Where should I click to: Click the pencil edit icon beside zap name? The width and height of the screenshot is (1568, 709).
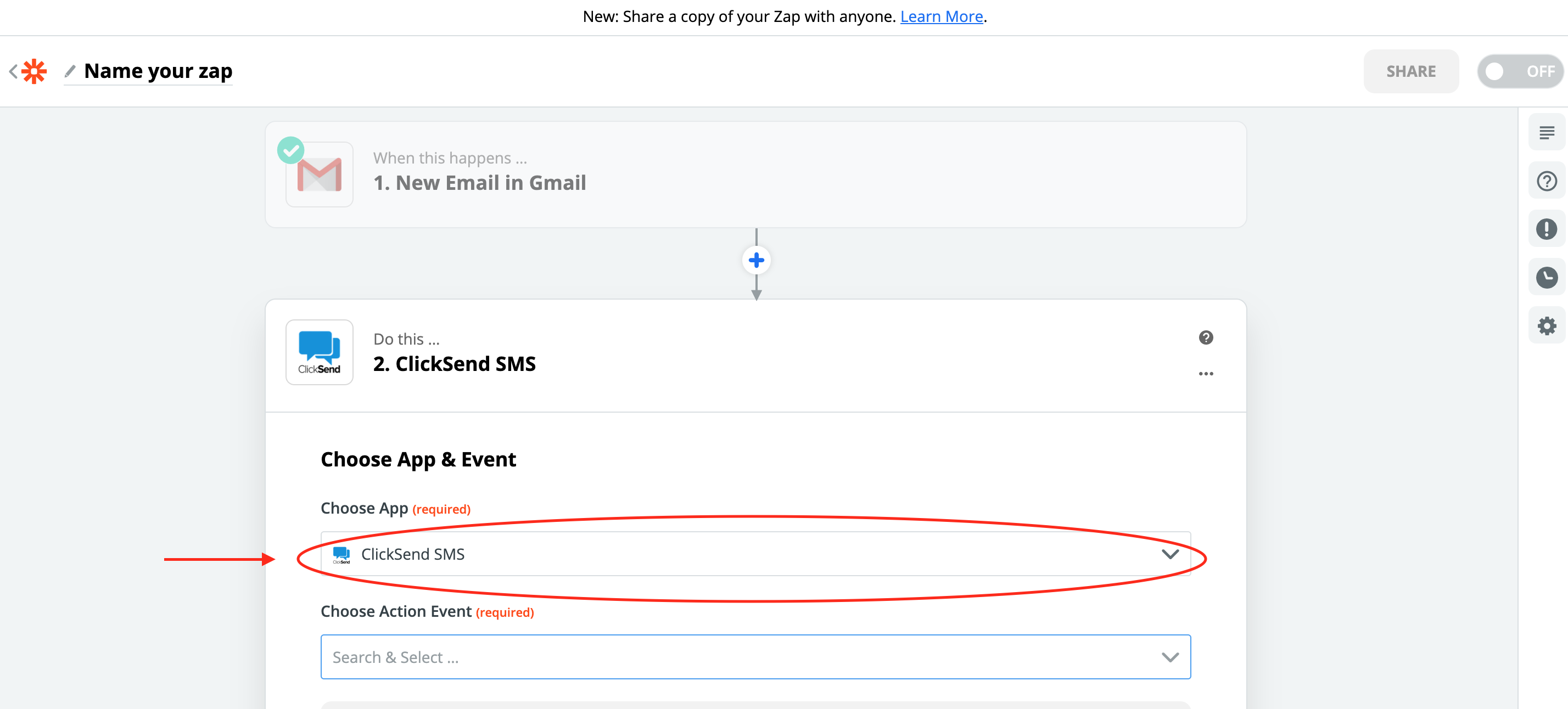click(70, 71)
